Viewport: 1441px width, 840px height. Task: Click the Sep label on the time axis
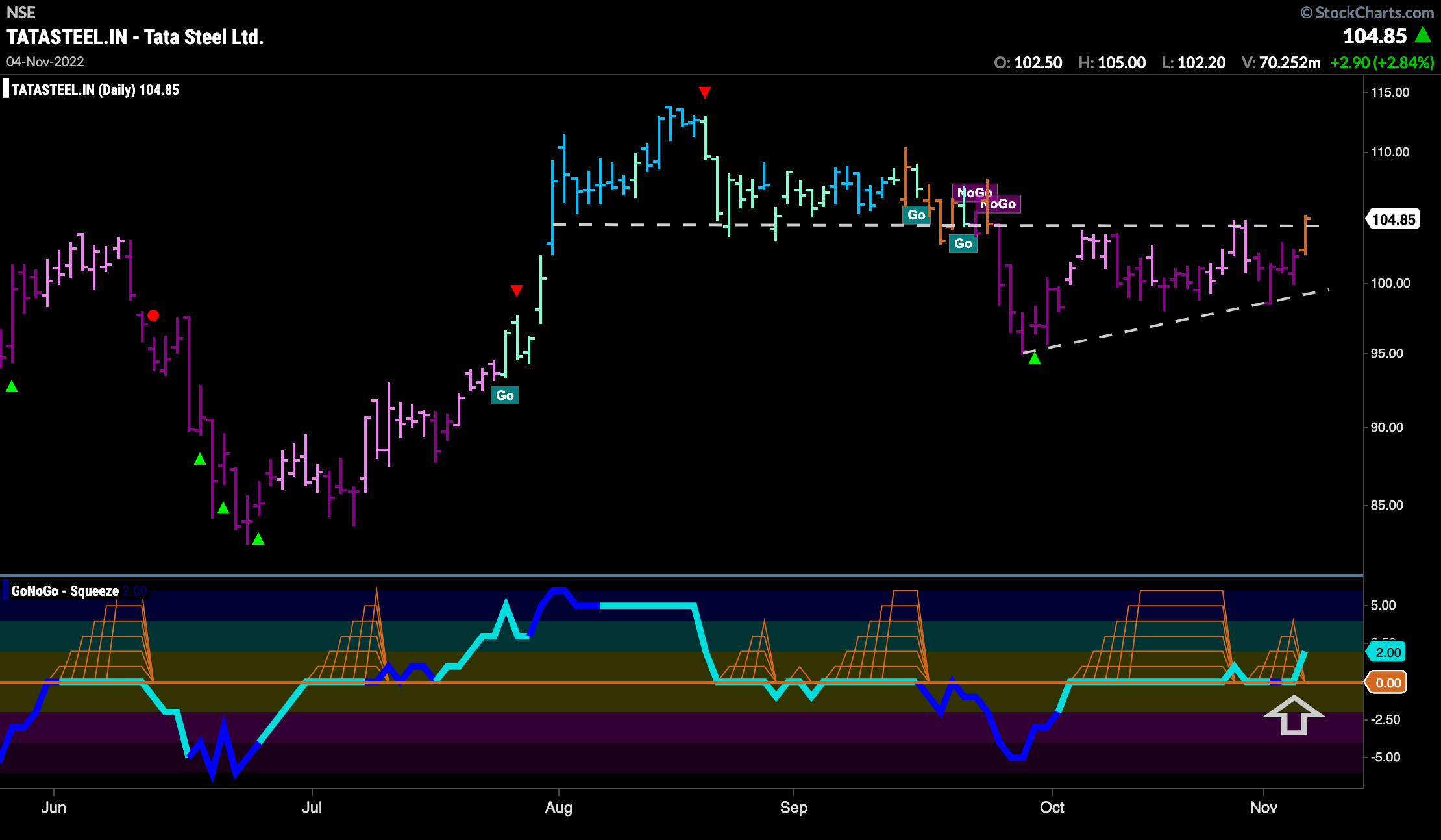click(x=793, y=808)
